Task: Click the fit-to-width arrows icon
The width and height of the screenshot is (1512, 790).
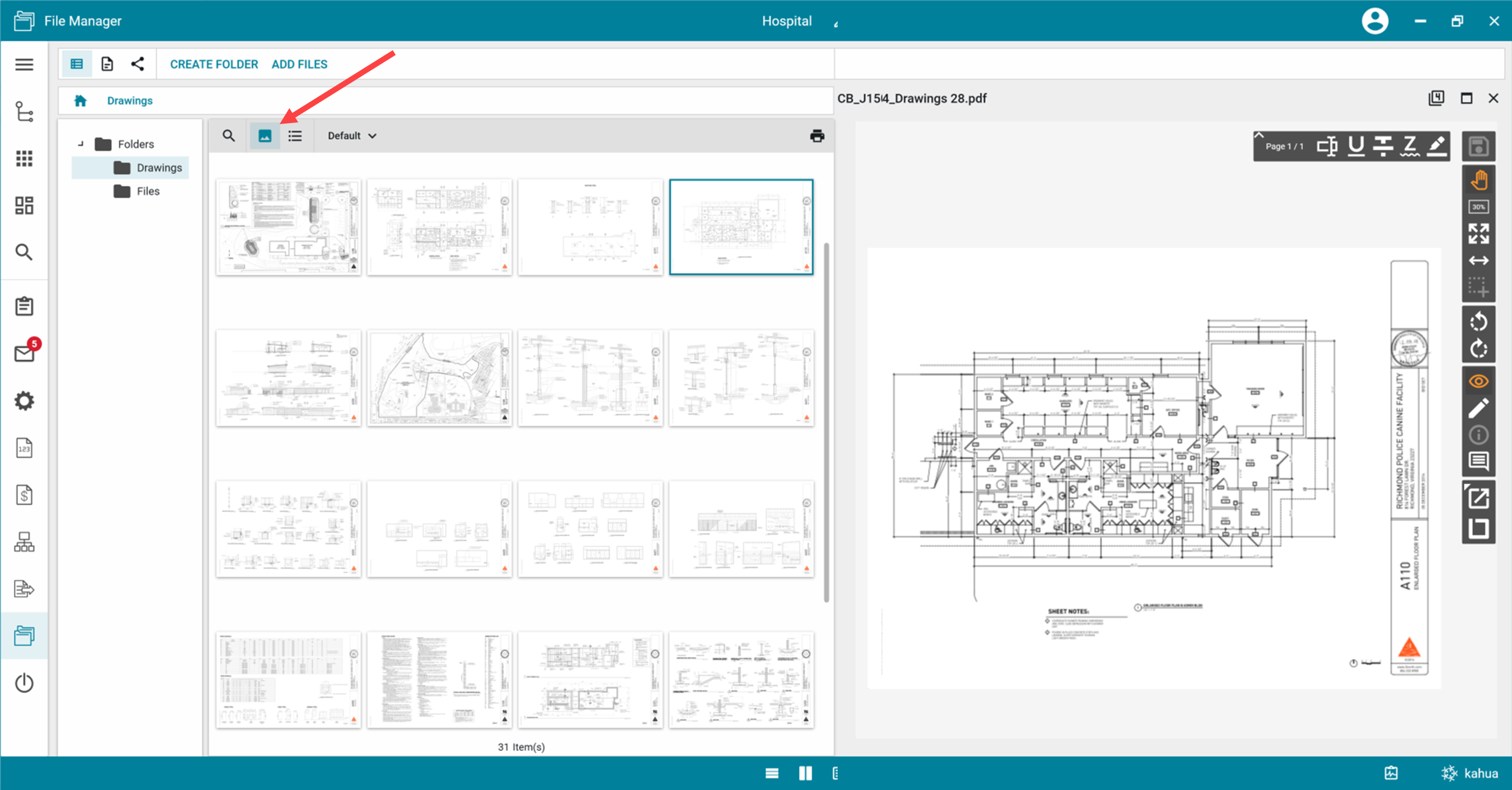Action: pos(1478,261)
